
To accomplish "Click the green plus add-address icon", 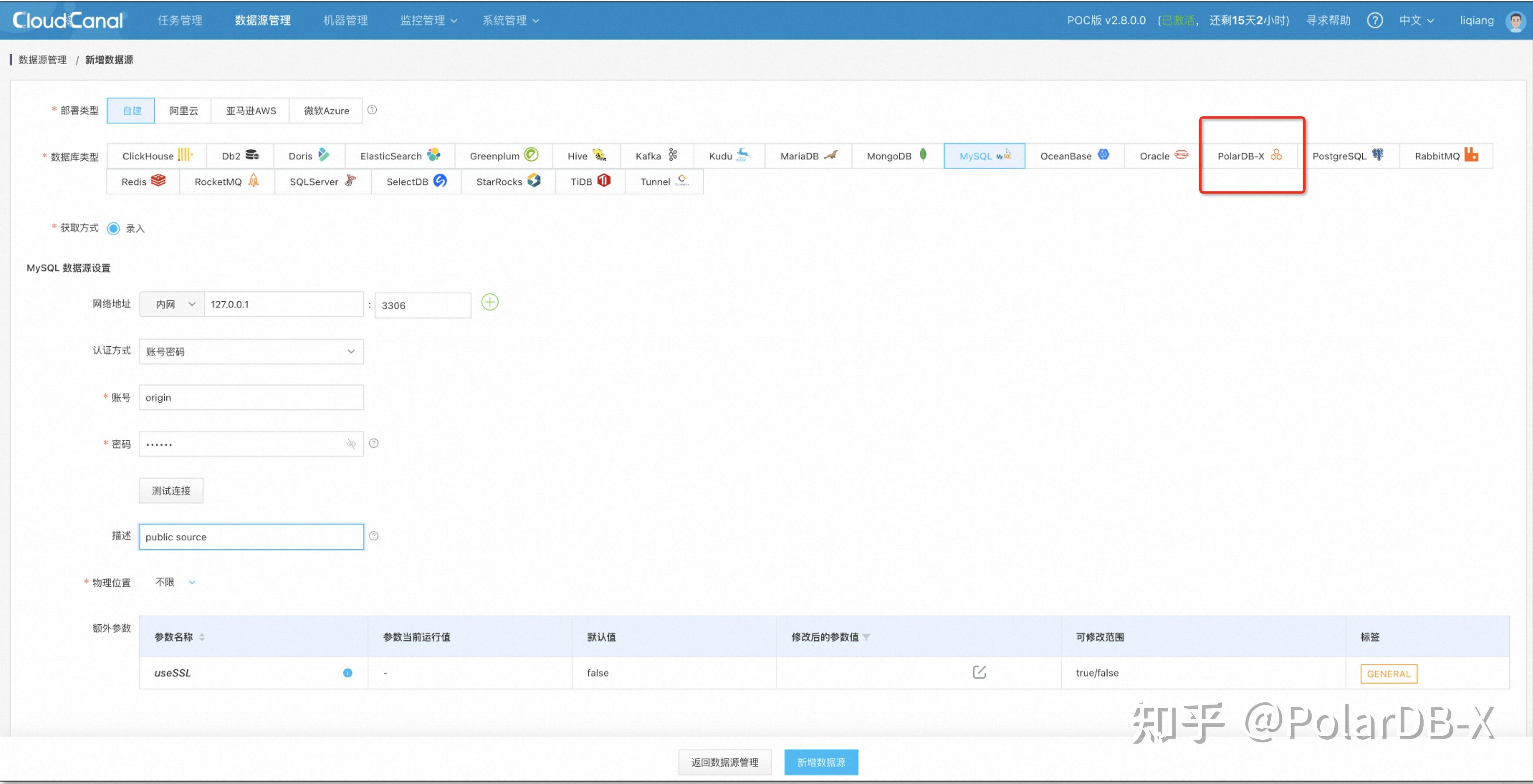I will (489, 303).
